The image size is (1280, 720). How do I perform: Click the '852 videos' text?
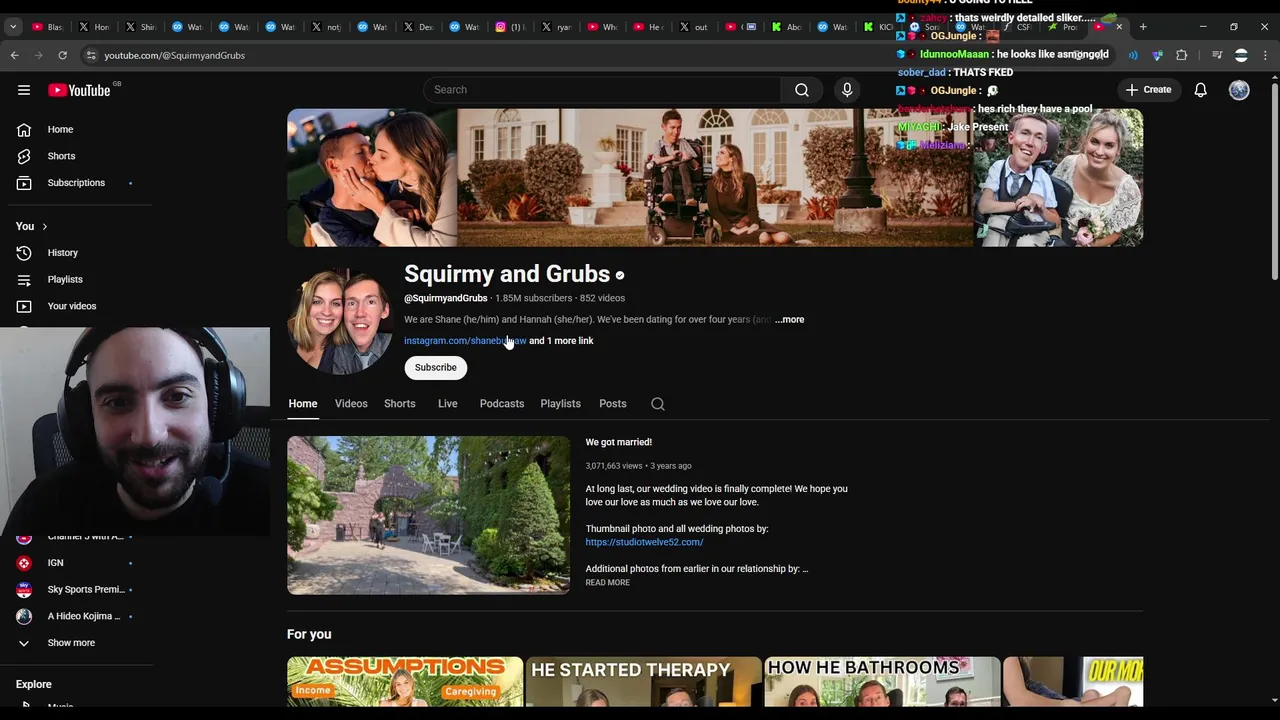602,298
